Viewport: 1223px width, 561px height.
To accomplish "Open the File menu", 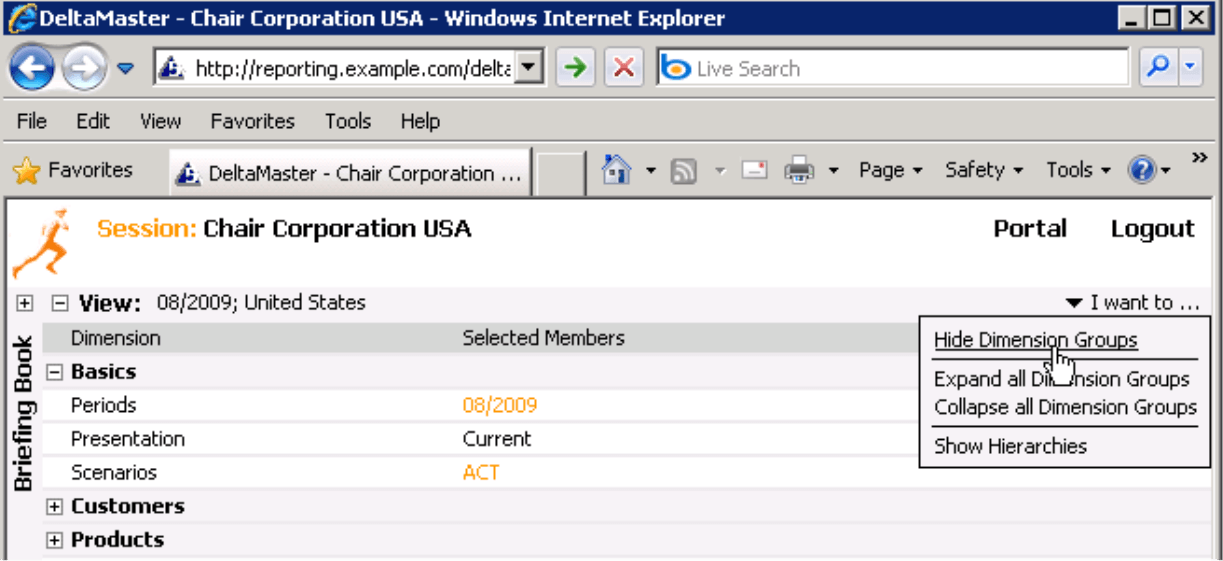I will click(x=32, y=121).
